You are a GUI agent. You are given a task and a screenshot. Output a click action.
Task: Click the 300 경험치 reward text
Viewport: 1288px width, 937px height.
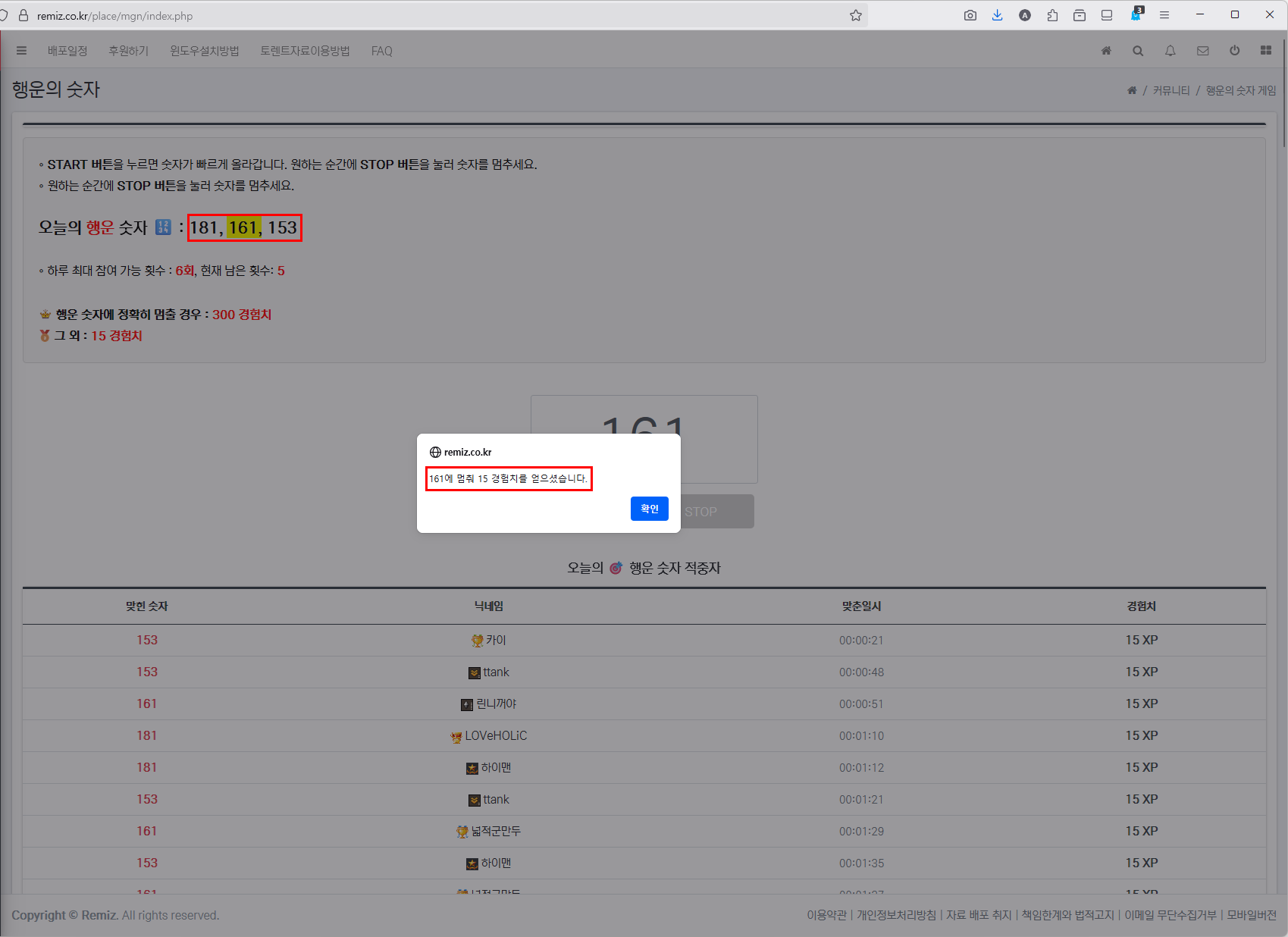pyautogui.click(x=242, y=314)
